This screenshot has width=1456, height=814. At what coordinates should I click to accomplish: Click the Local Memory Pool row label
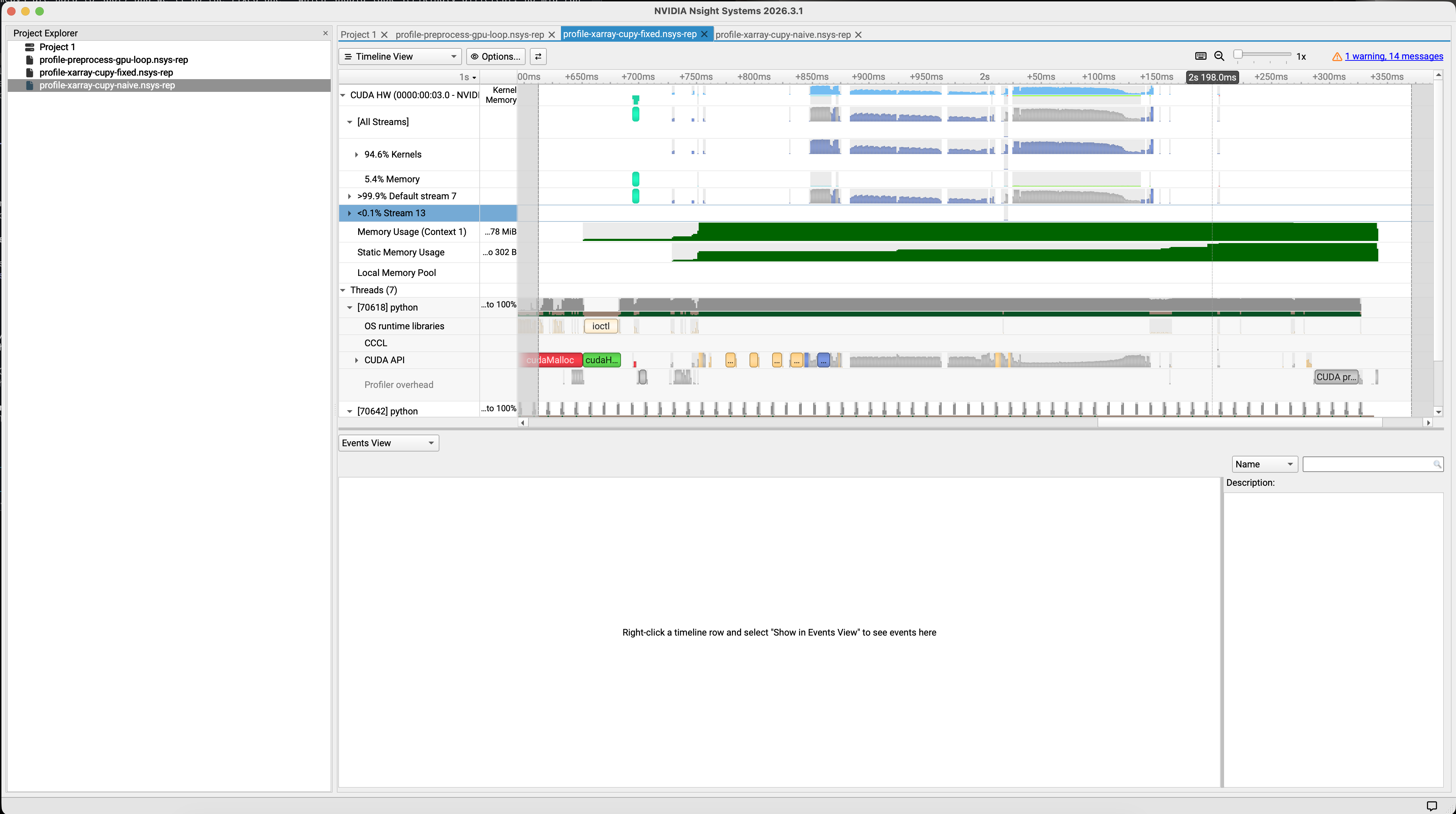(x=396, y=272)
